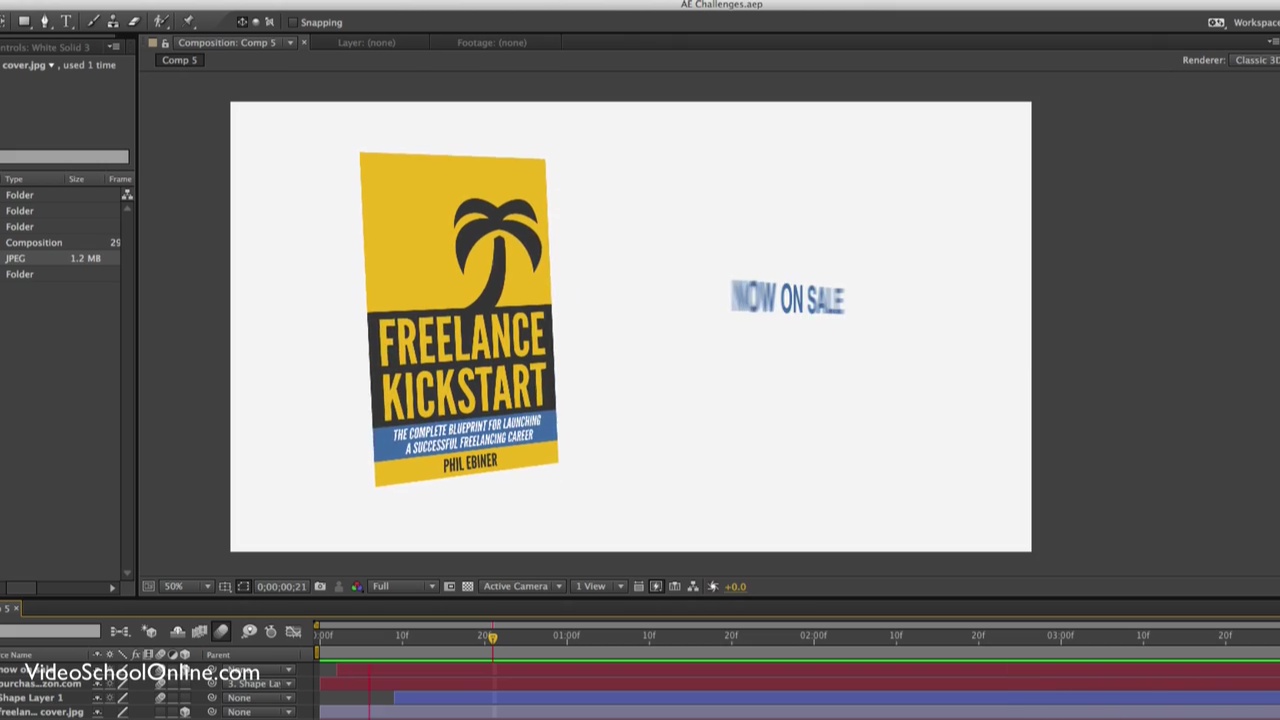The image size is (1280, 720).
Task: Select the Clone Stamp tool
Action: (x=113, y=21)
